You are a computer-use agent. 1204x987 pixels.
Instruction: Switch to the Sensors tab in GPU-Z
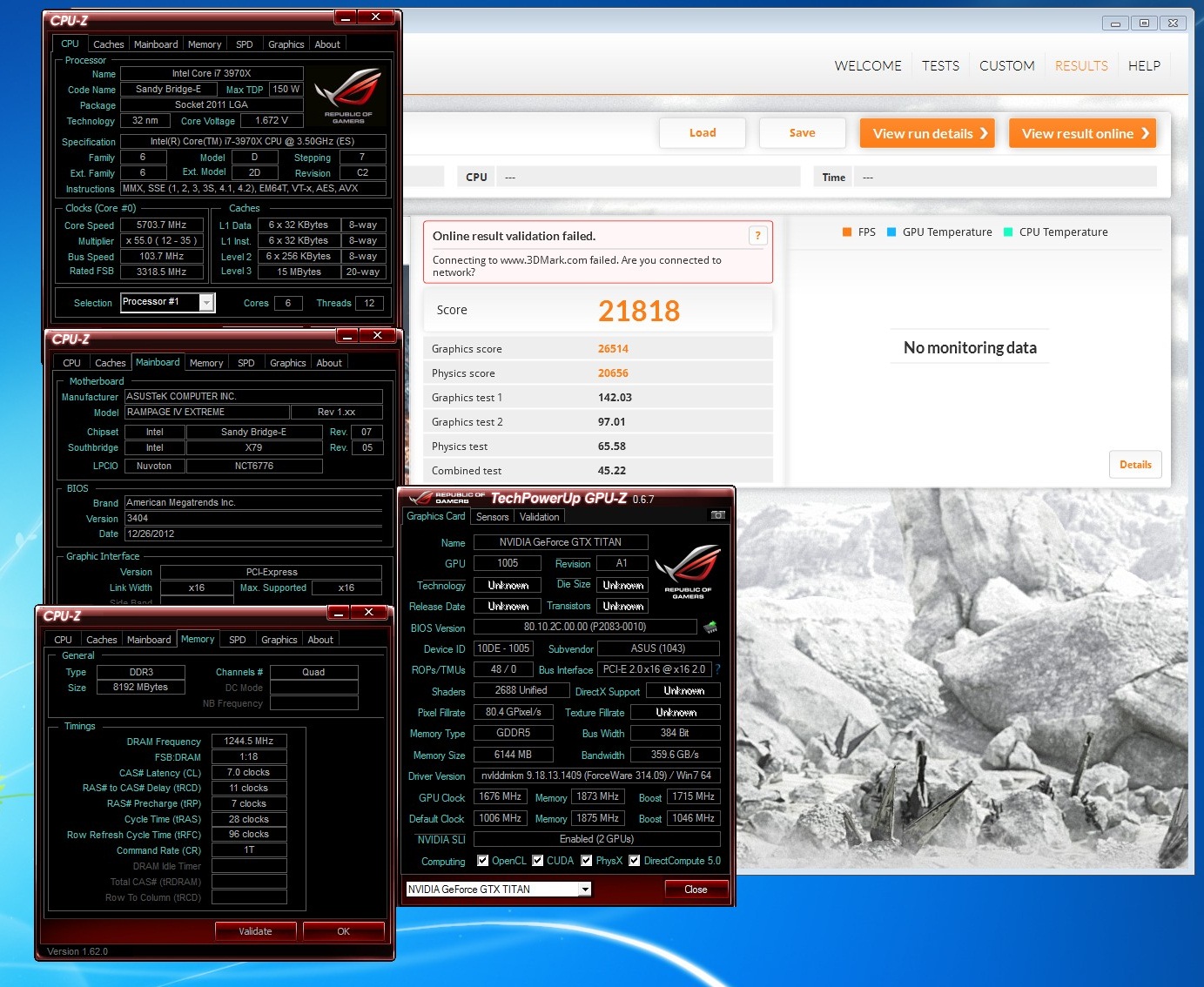tap(492, 516)
